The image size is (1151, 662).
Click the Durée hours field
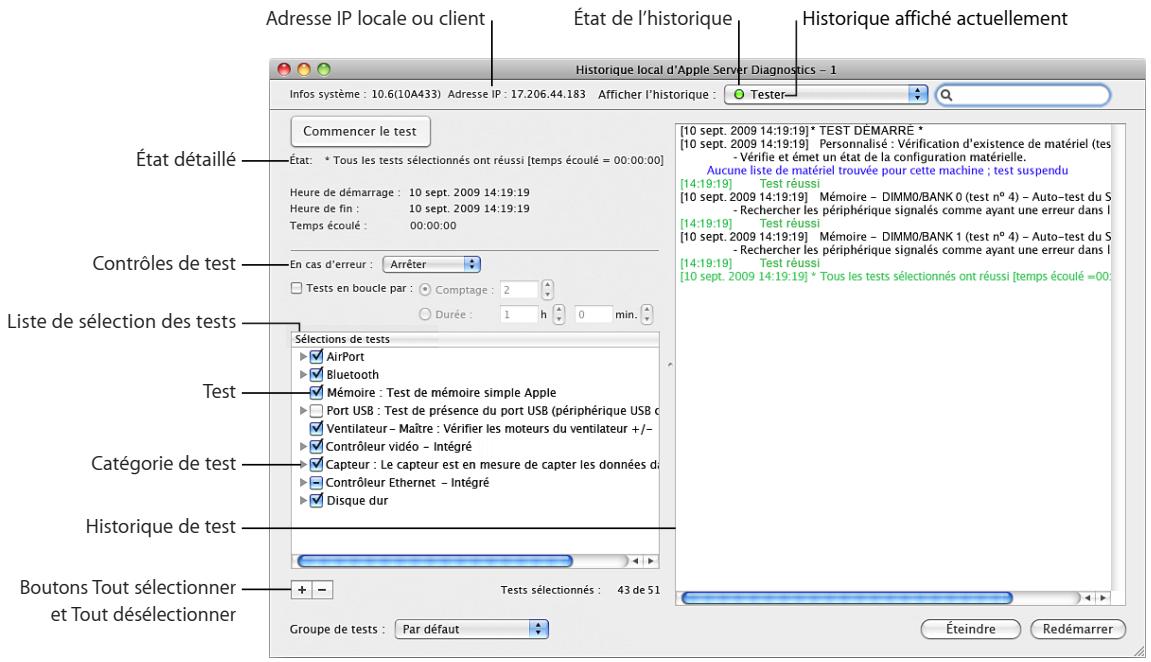(x=520, y=315)
